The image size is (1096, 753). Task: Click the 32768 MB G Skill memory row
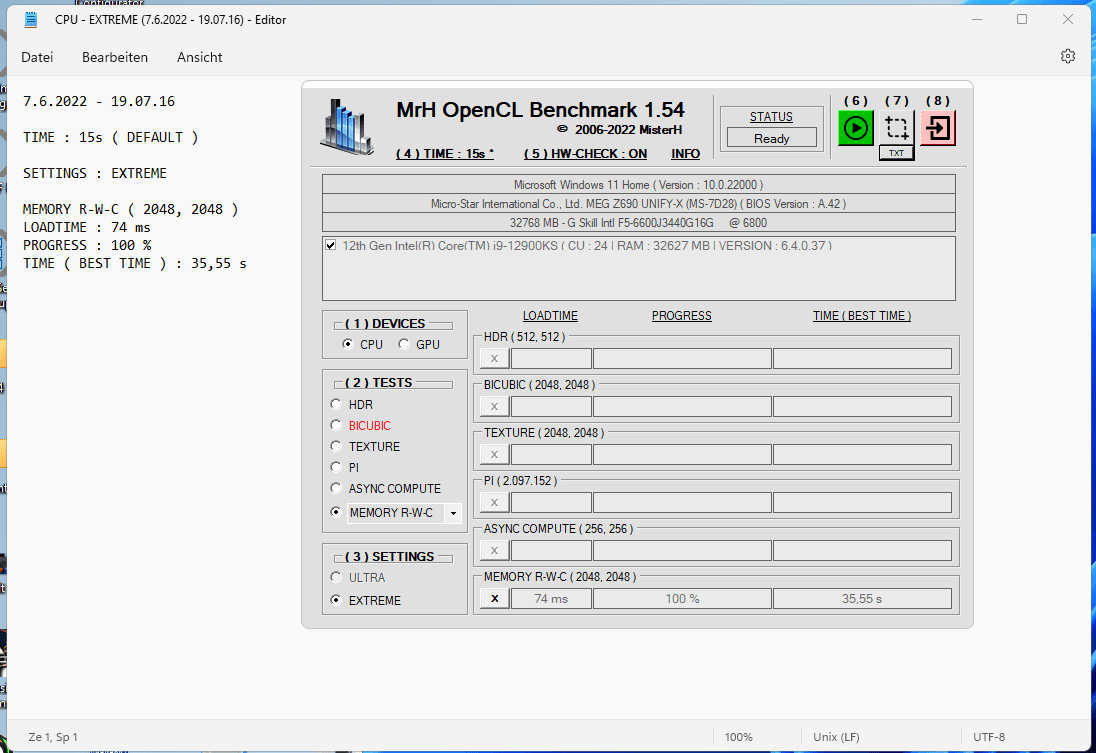[x=638, y=222]
